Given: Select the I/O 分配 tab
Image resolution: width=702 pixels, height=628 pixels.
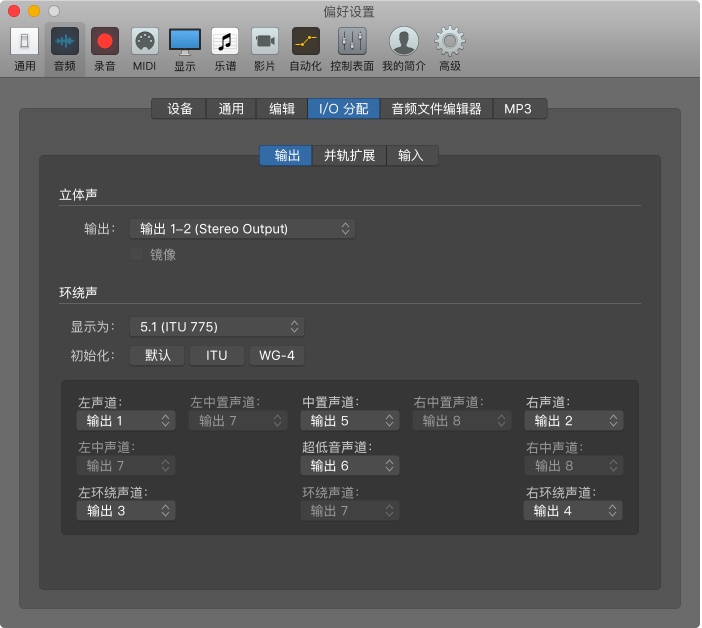Looking at the screenshot, I should click(344, 109).
